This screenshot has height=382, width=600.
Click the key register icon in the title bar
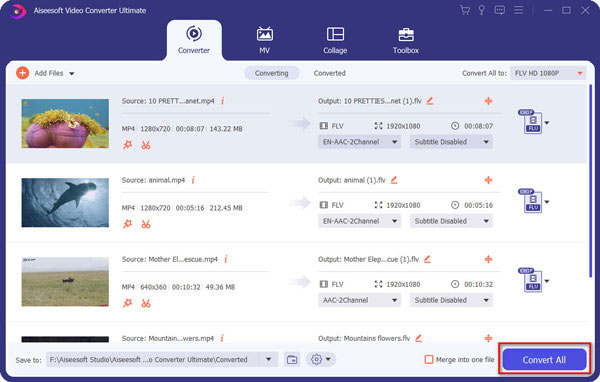tap(482, 10)
